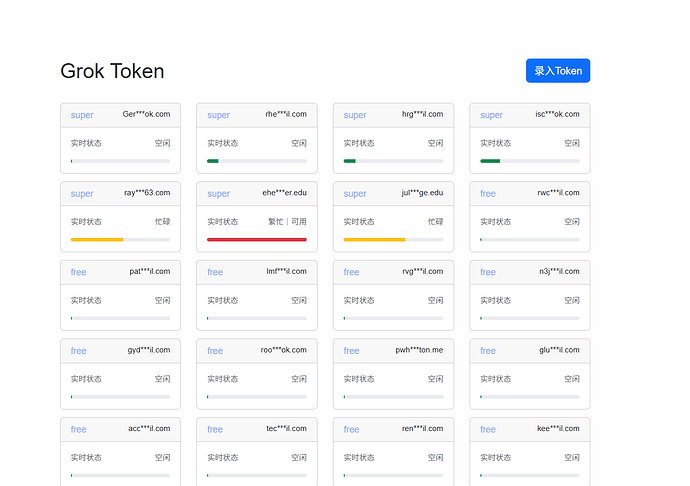
Task: Click the green progress bar on isc***ok.com card
Action: click(x=490, y=161)
